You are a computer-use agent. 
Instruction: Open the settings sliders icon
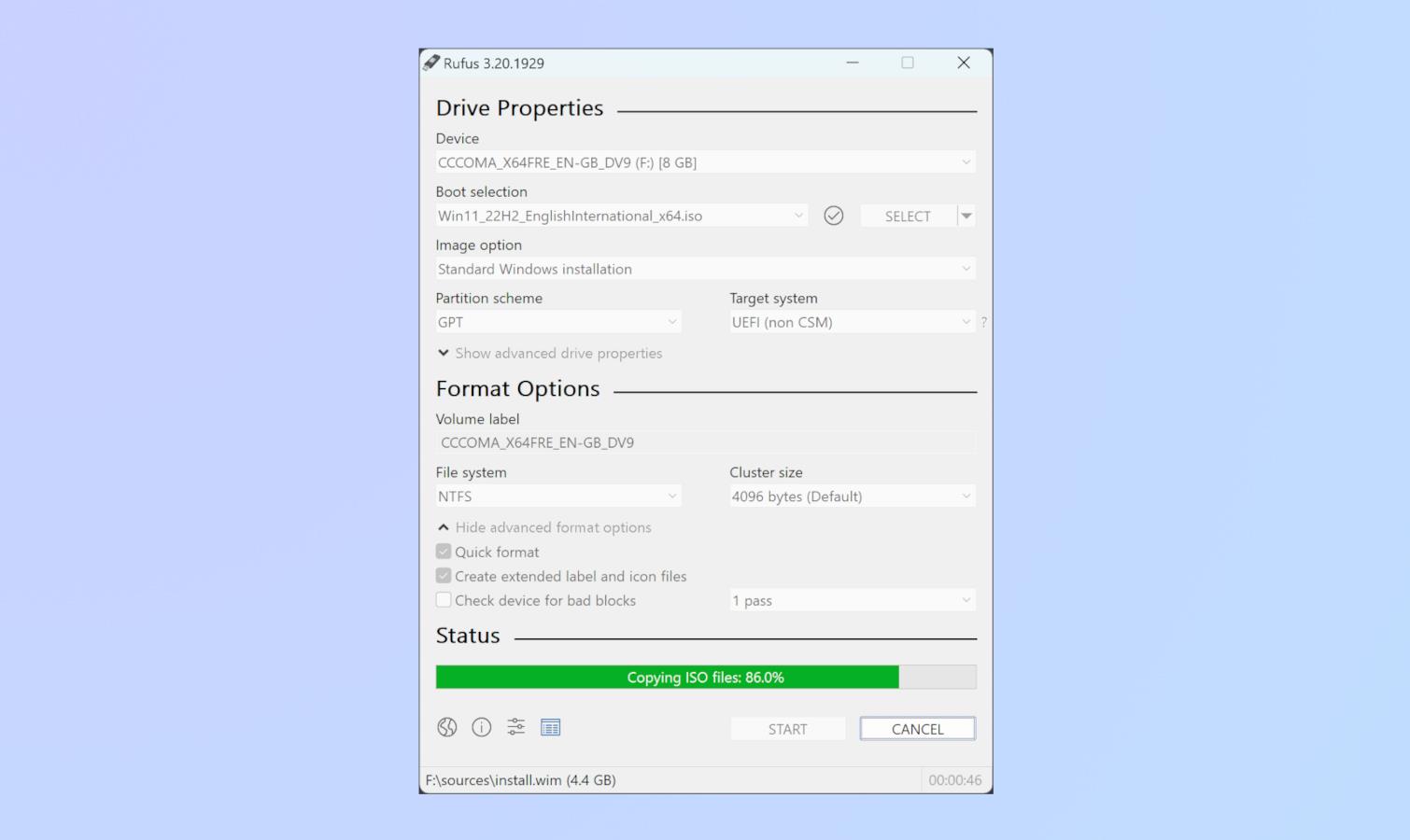(516, 727)
